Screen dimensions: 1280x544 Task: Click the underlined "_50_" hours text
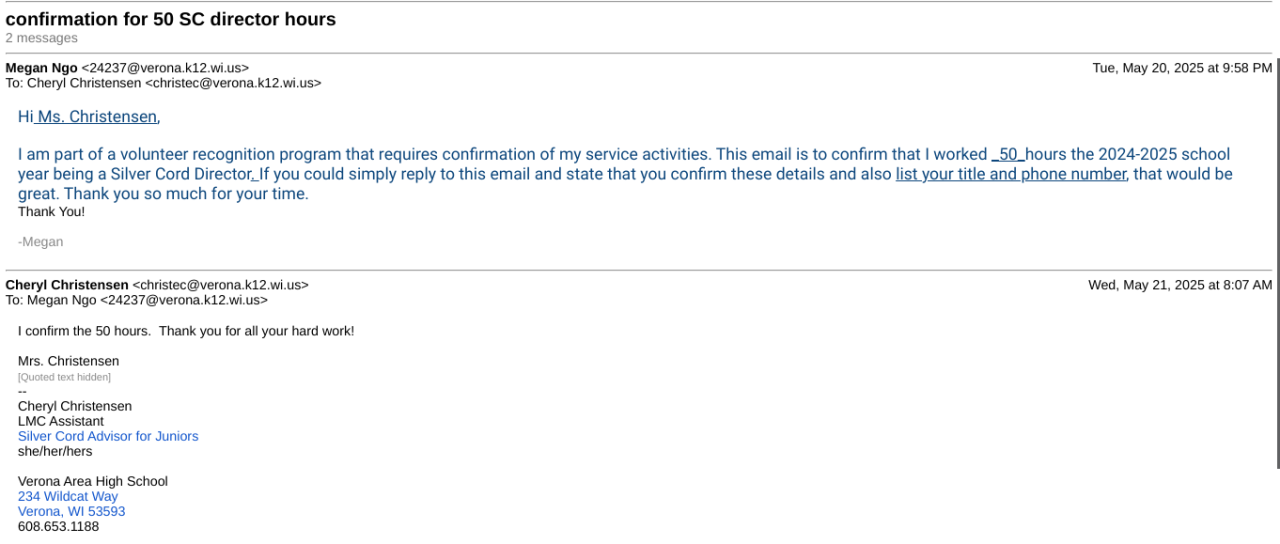[1008, 154]
